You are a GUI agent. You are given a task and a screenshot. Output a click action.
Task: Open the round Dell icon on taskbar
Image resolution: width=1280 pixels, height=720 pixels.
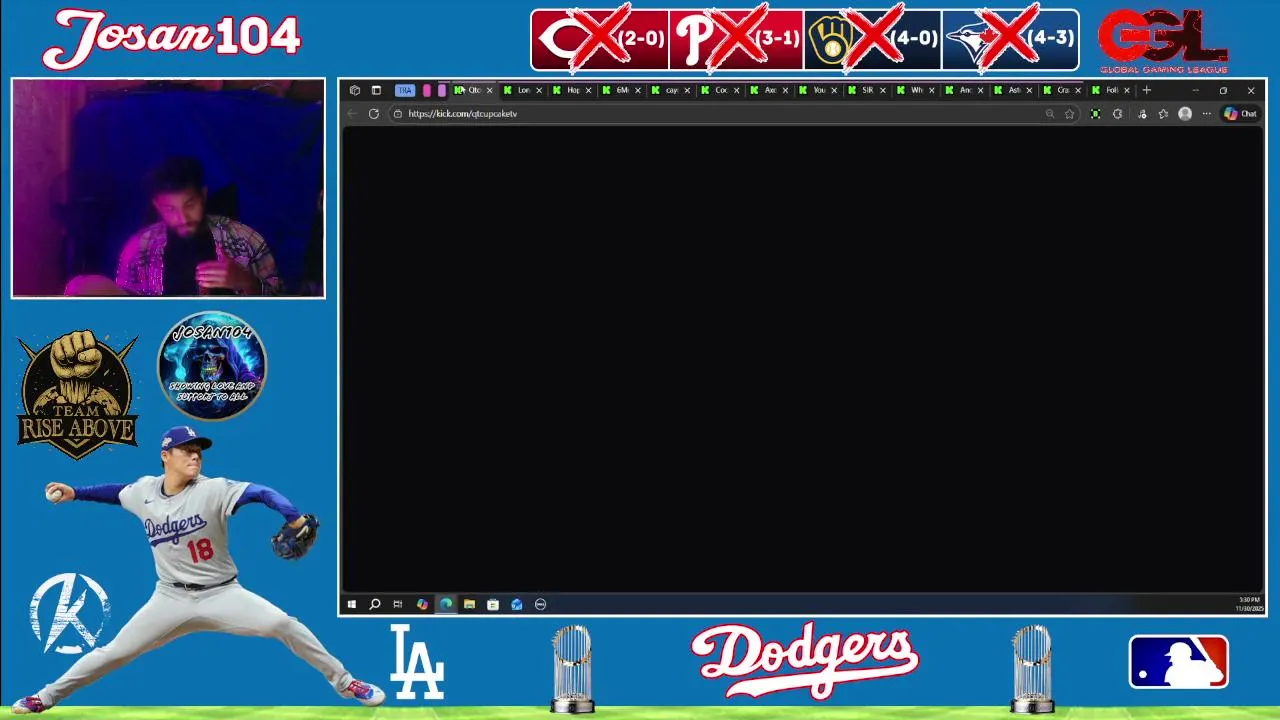click(541, 604)
